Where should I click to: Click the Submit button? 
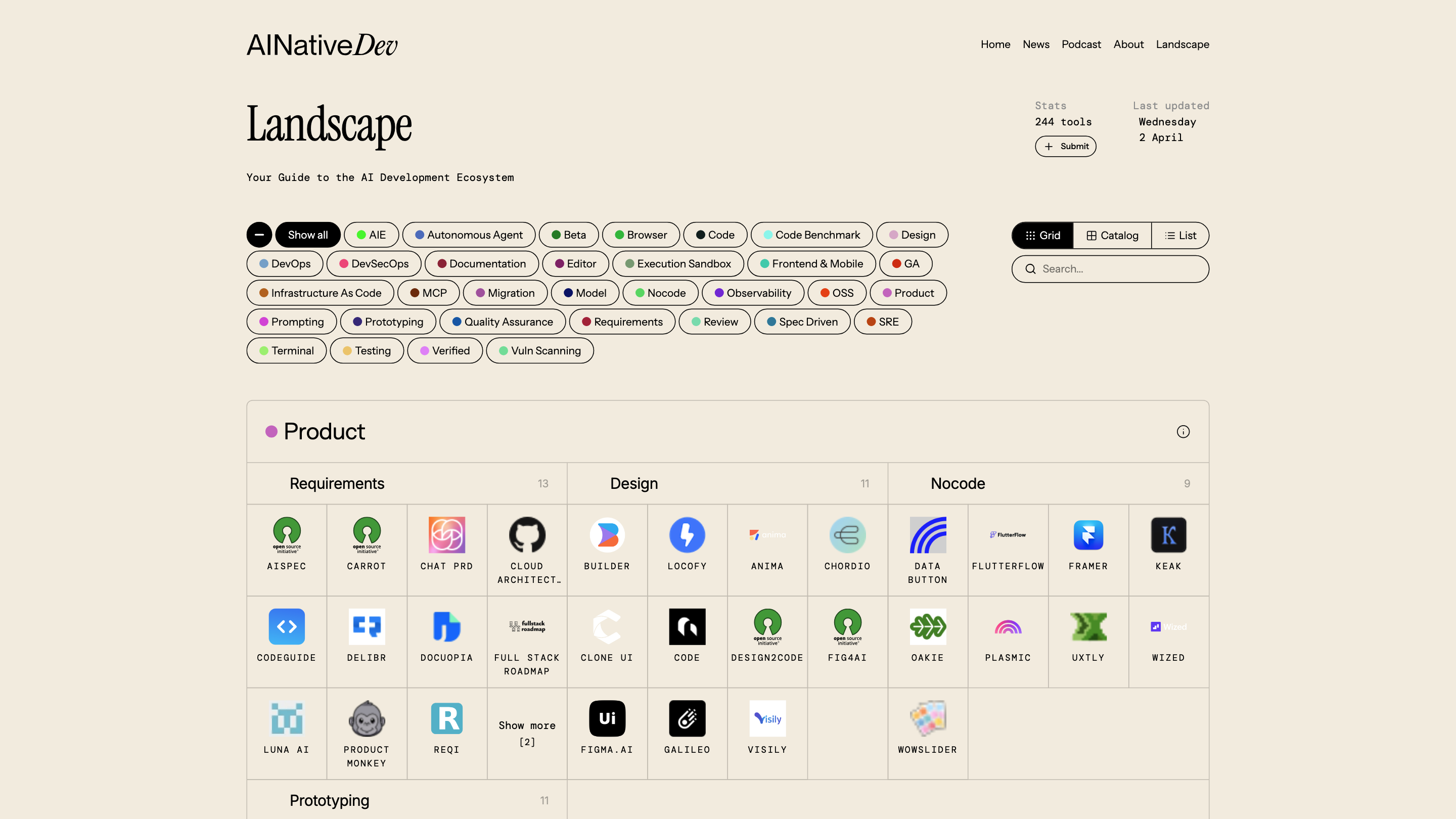[x=1065, y=146]
